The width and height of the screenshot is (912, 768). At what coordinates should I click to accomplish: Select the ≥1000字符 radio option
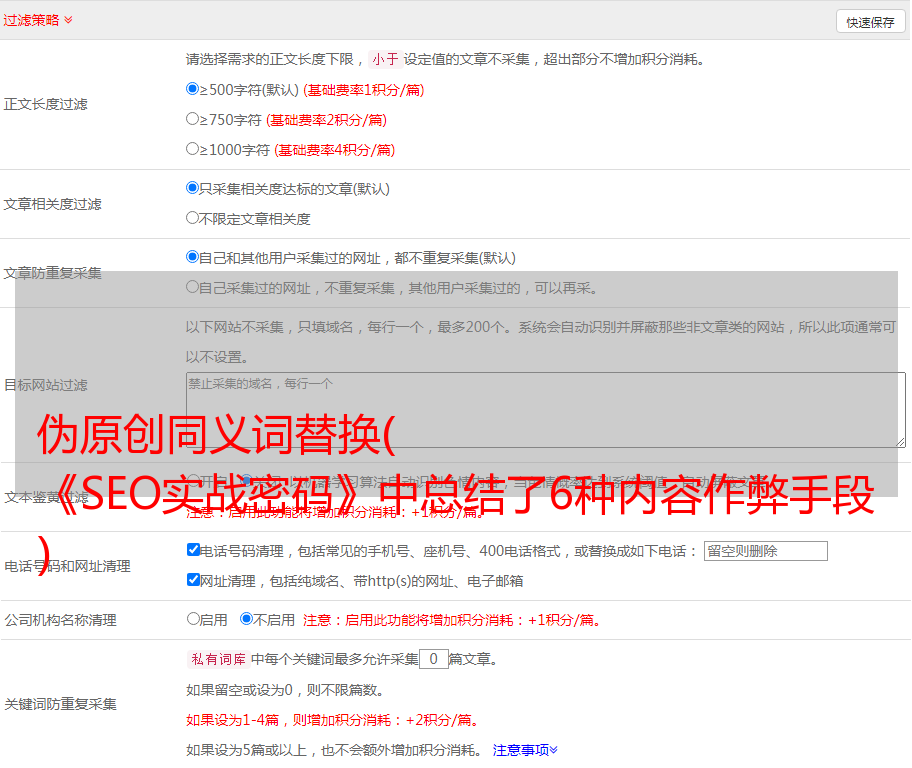[192, 148]
